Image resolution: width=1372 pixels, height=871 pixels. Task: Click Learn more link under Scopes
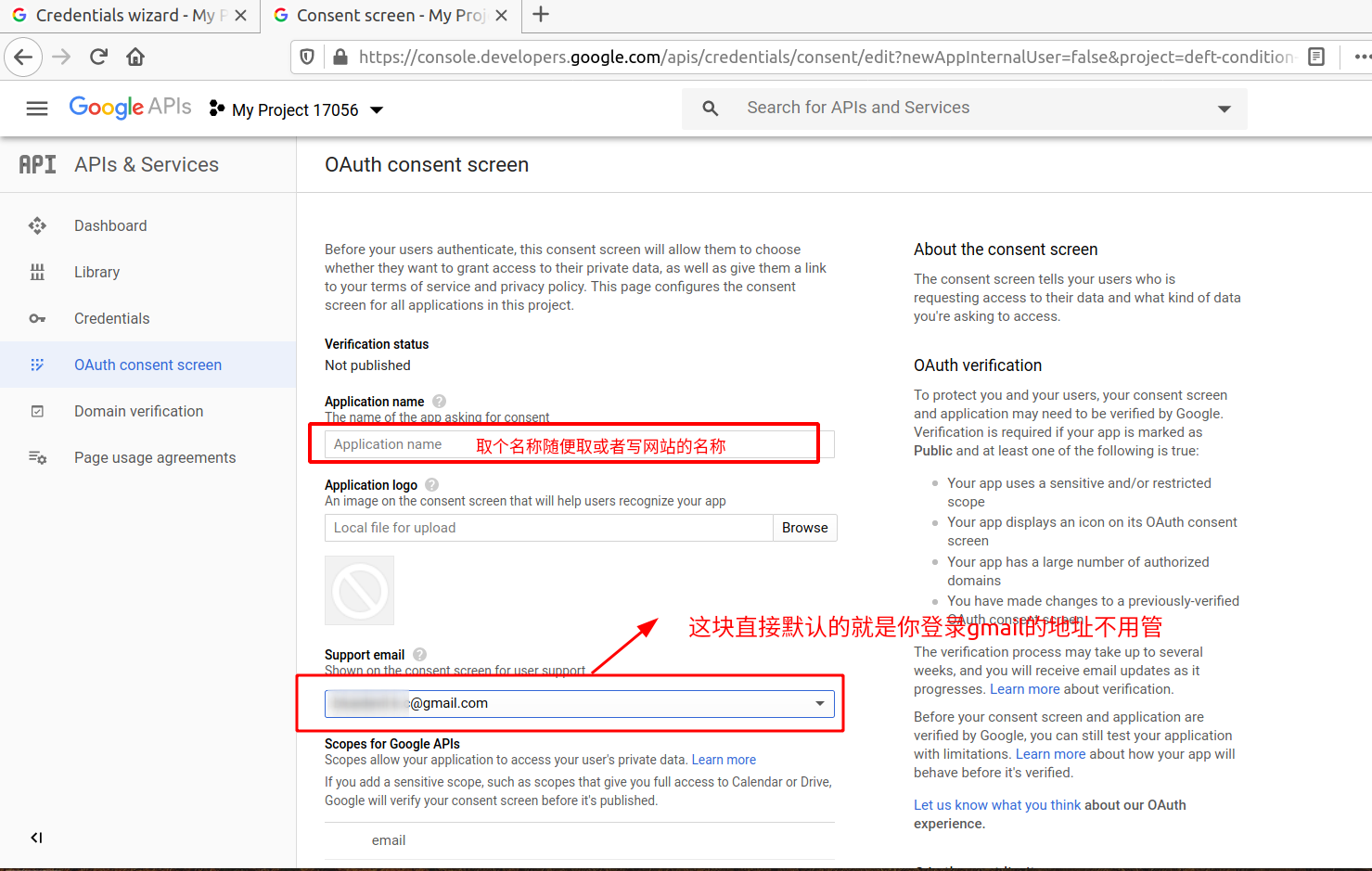[724, 760]
